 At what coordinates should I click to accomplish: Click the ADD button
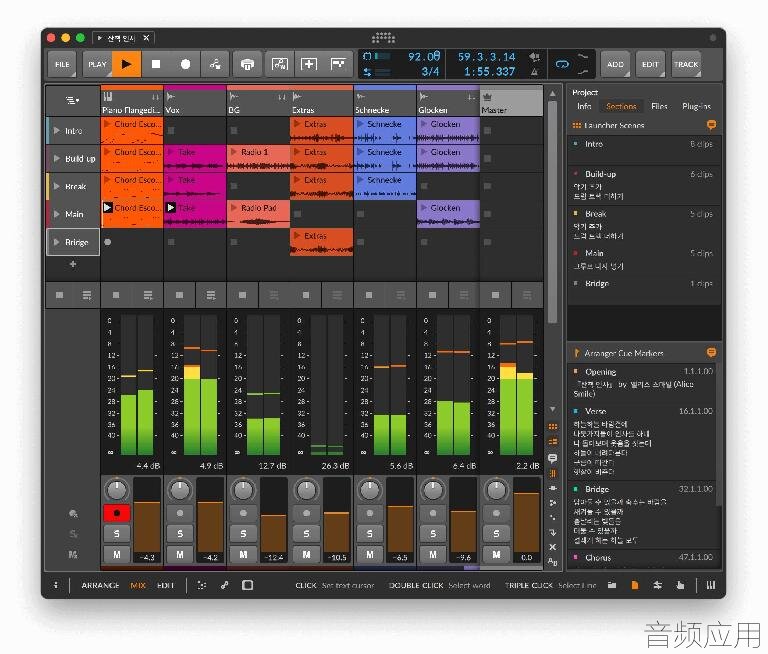click(x=615, y=64)
